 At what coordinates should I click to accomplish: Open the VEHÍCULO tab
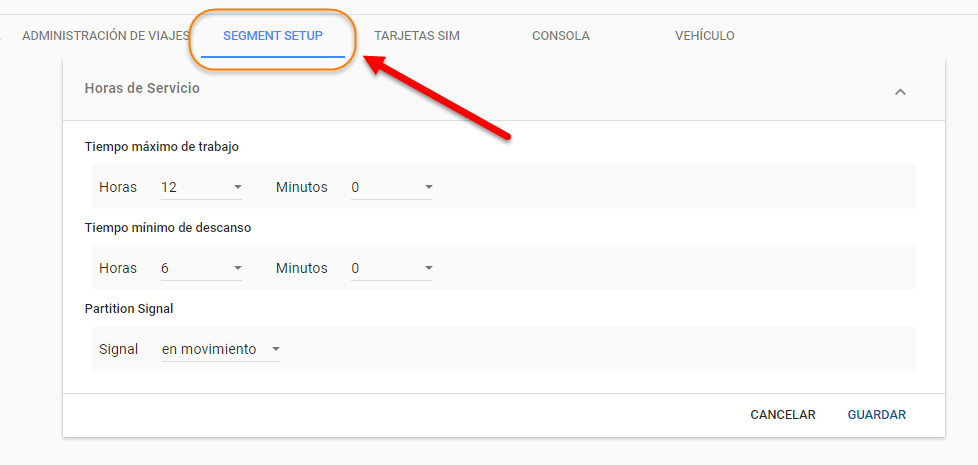point(704,36)
